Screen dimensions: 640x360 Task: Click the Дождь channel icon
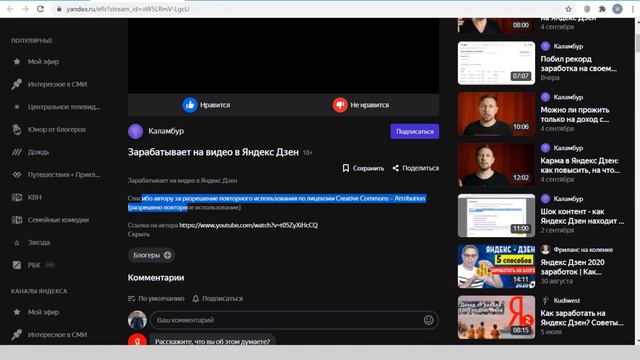17,152
